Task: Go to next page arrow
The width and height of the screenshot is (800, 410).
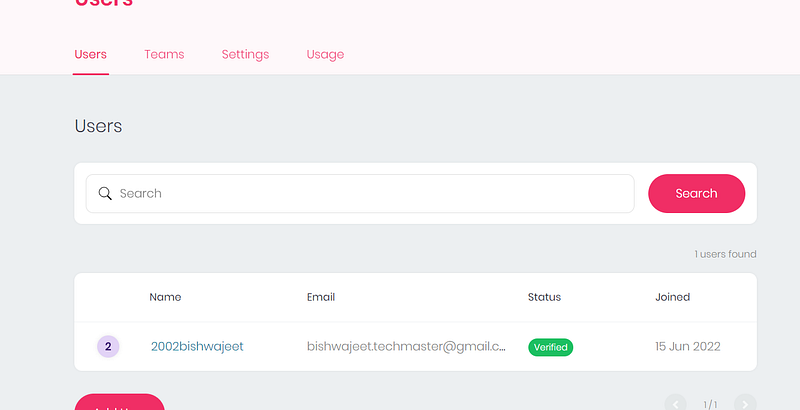Action: [x=745, y=404]
